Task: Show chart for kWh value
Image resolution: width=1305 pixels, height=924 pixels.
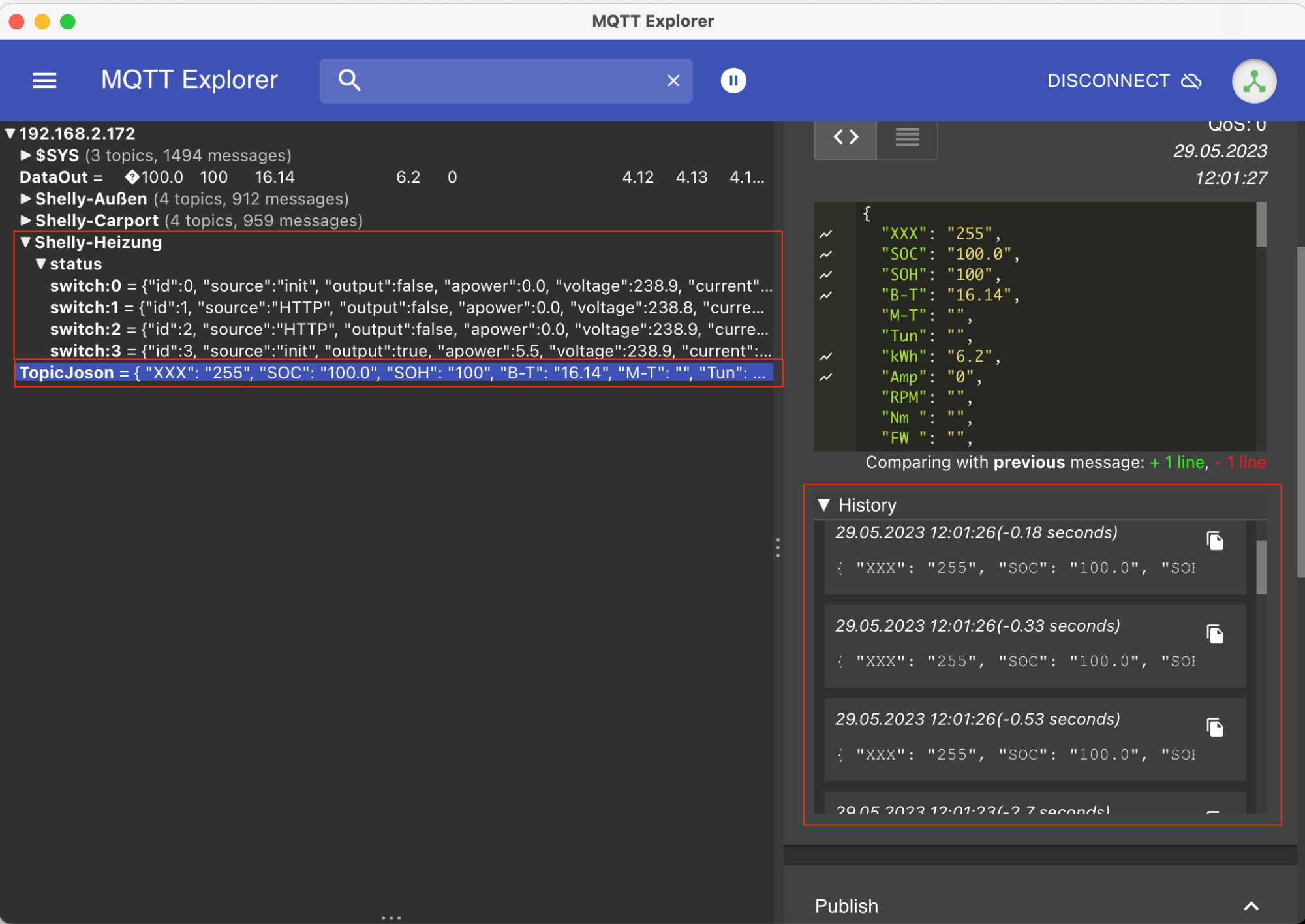Action: click(826, 357)
